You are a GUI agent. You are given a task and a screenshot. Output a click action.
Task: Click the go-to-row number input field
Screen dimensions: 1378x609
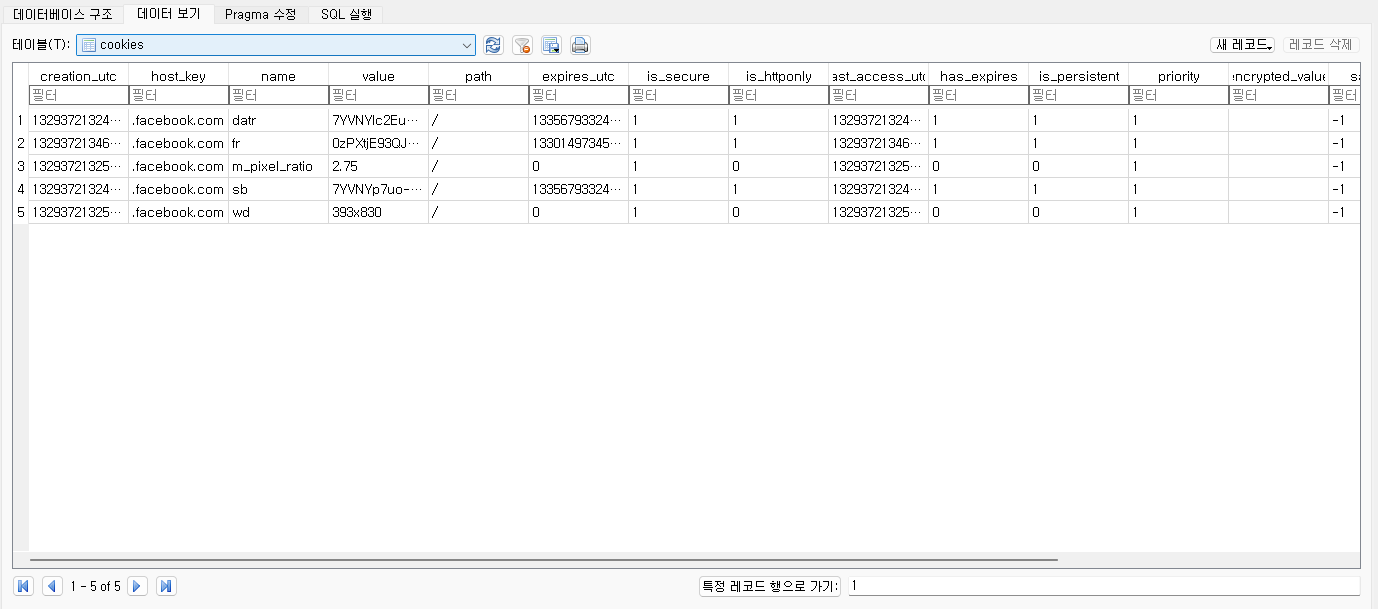pyautogui.click(x=1104, y=586)
